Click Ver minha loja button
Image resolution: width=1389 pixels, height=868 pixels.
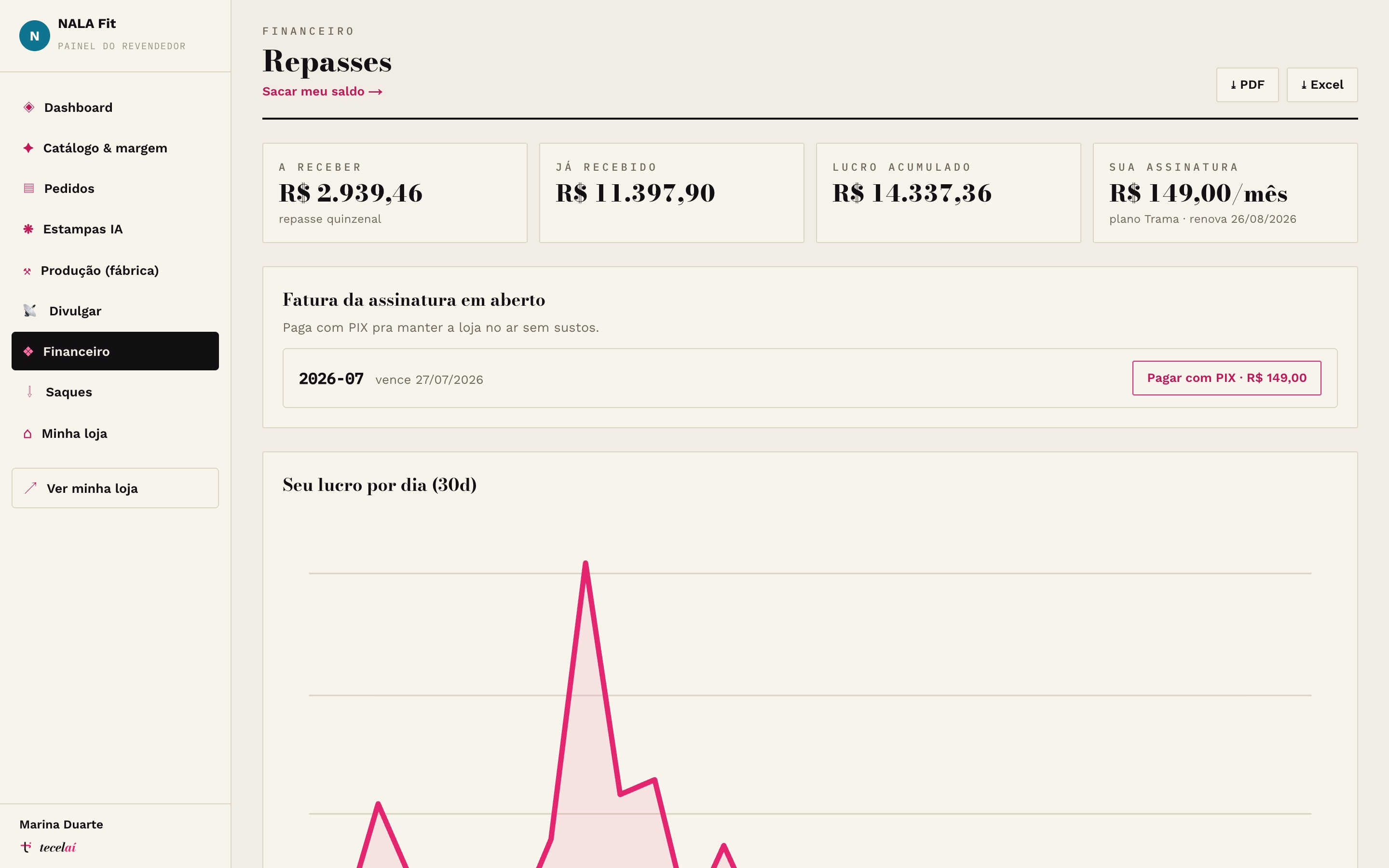point(115,488)
